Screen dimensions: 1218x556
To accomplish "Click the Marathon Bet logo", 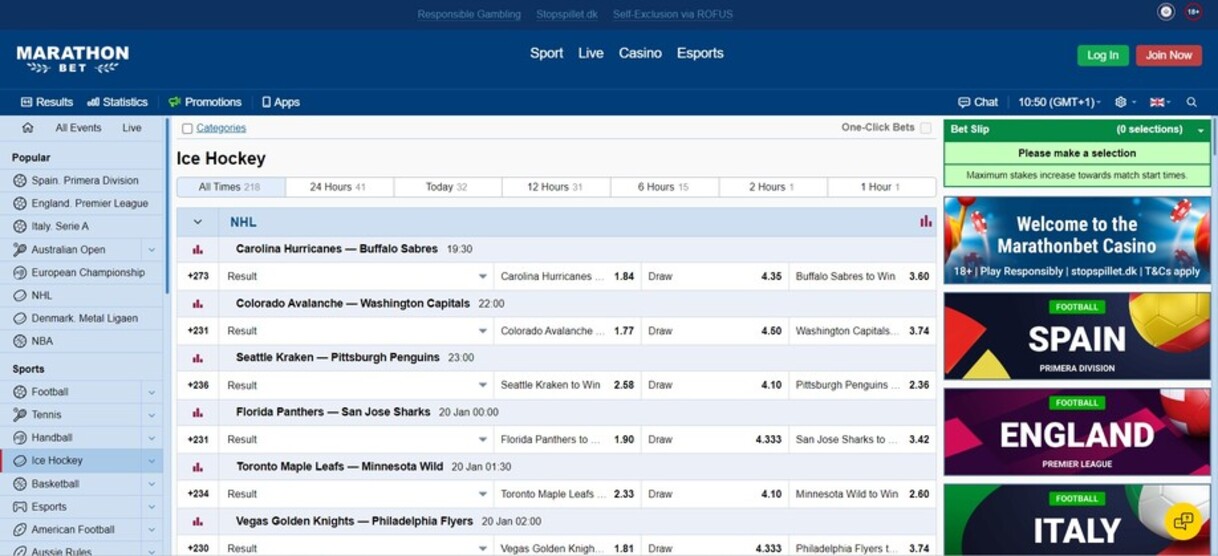I will [x=73, y=58].
